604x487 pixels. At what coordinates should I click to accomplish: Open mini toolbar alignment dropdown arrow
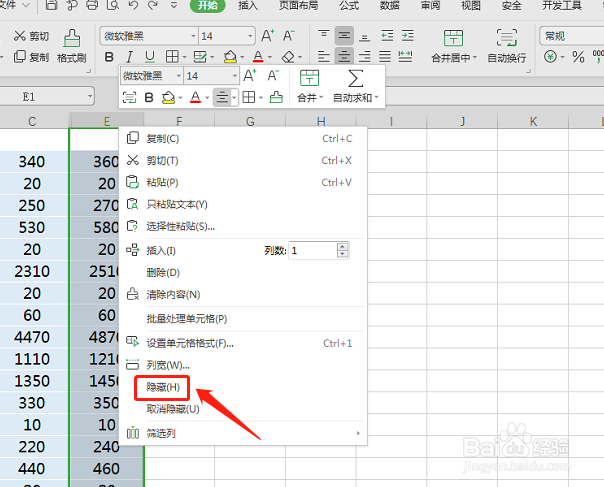(x=234, y=97)
